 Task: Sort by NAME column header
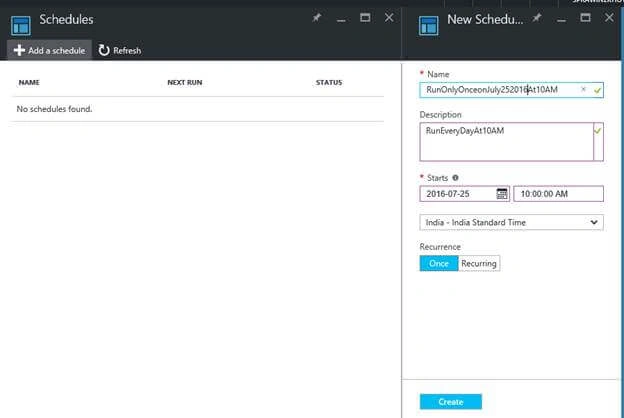click(x=29, y=82)
